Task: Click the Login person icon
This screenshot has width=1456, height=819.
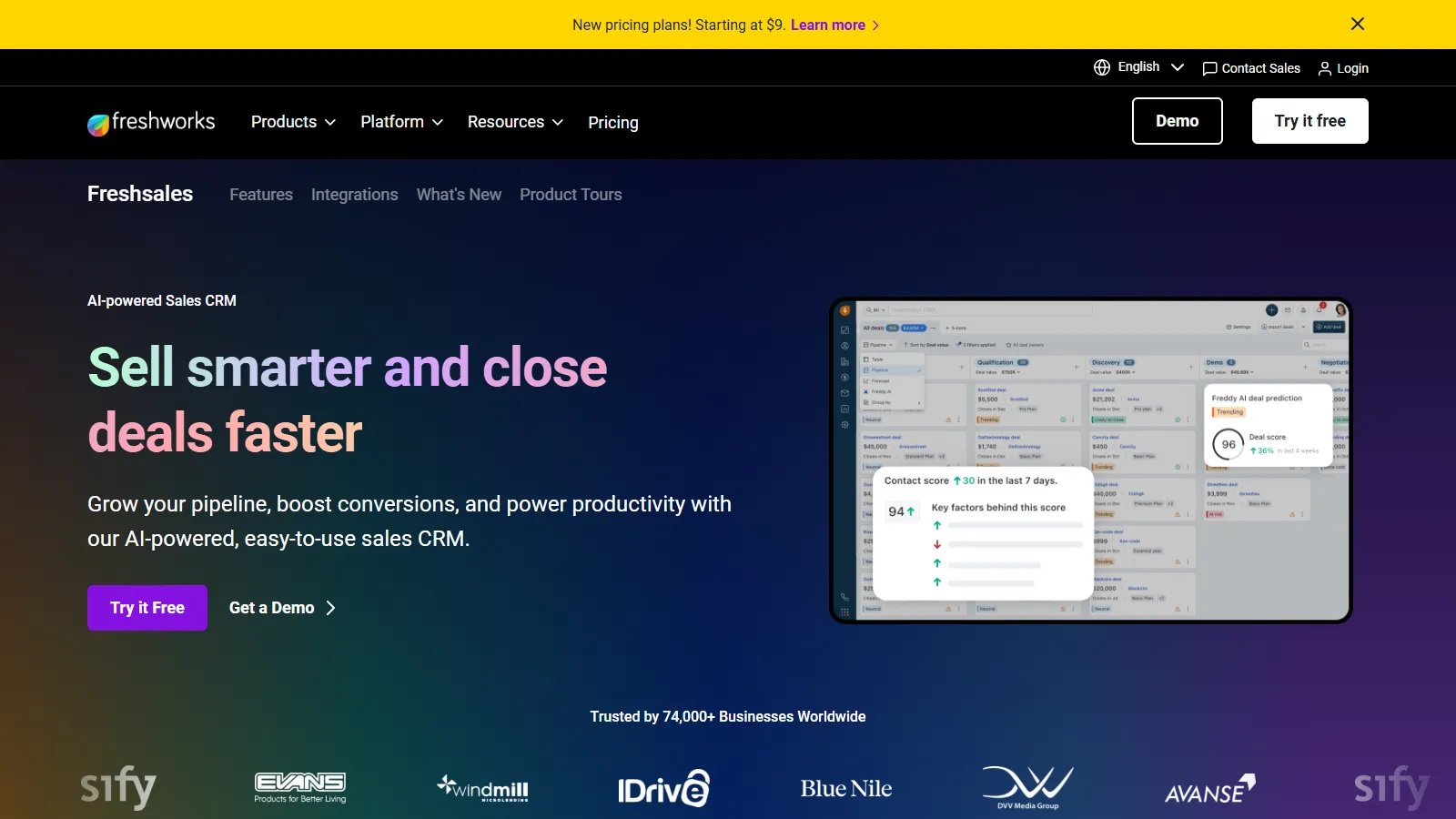Action: (x=1325, y=68)
